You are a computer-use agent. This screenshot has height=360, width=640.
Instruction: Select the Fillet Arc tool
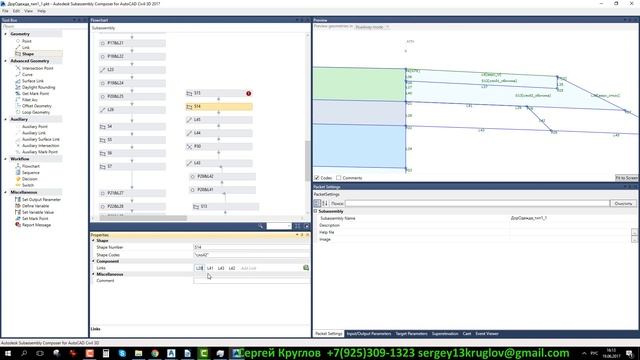tap(29, 100)
